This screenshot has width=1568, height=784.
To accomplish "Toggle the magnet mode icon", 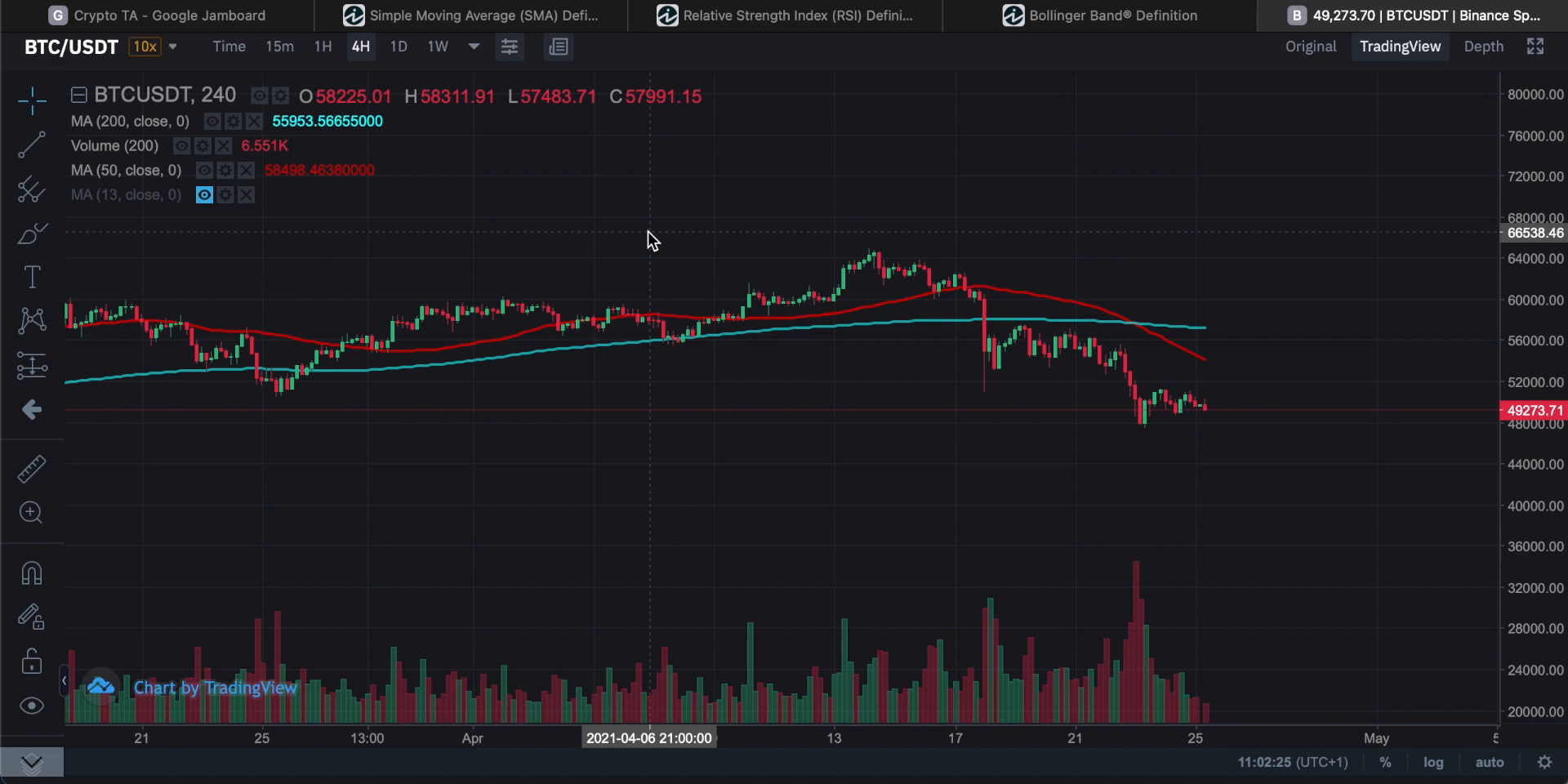I will pyautogui.click(x=32, y=573).
